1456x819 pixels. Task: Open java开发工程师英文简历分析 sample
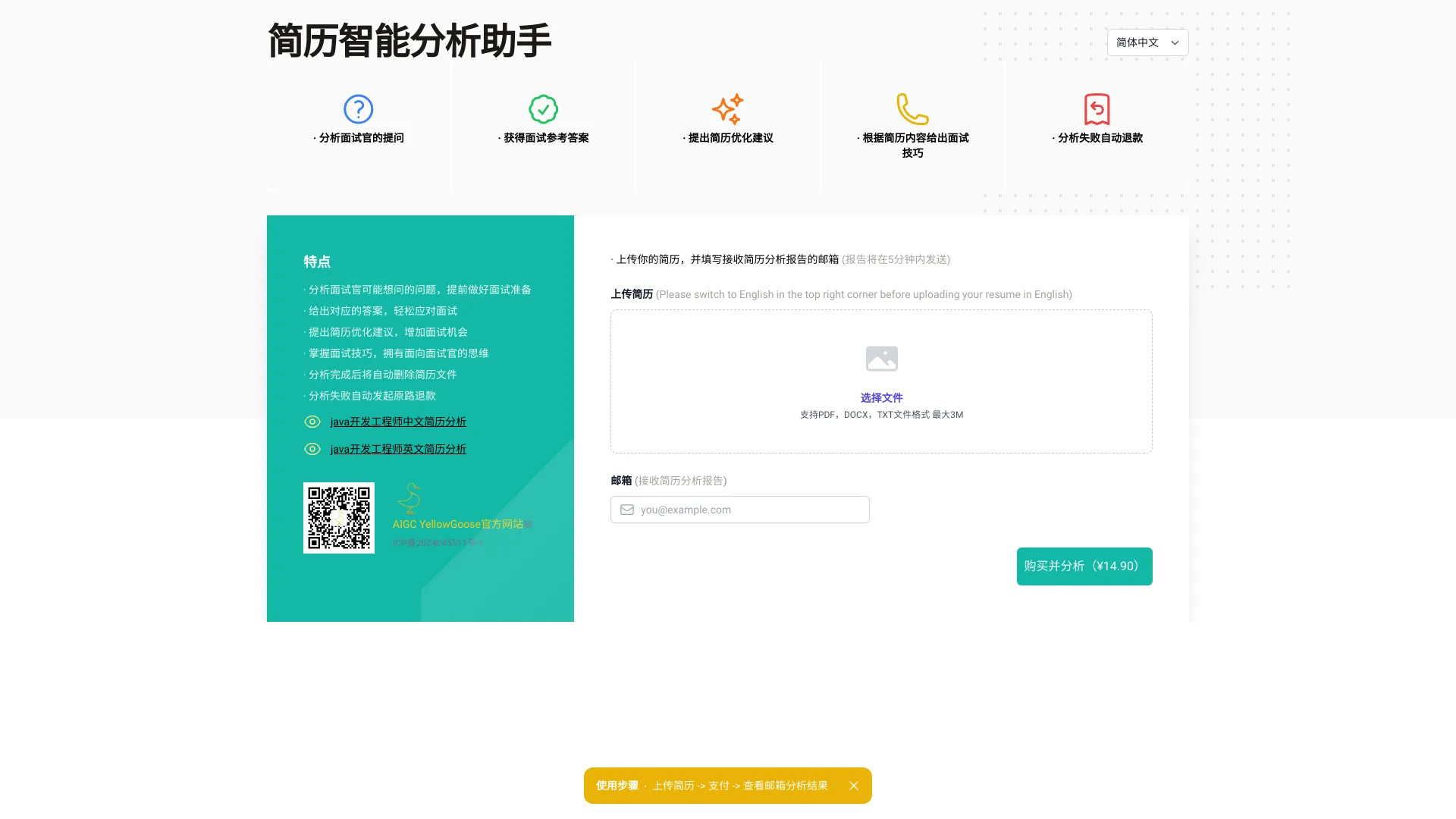coord(397,449)
